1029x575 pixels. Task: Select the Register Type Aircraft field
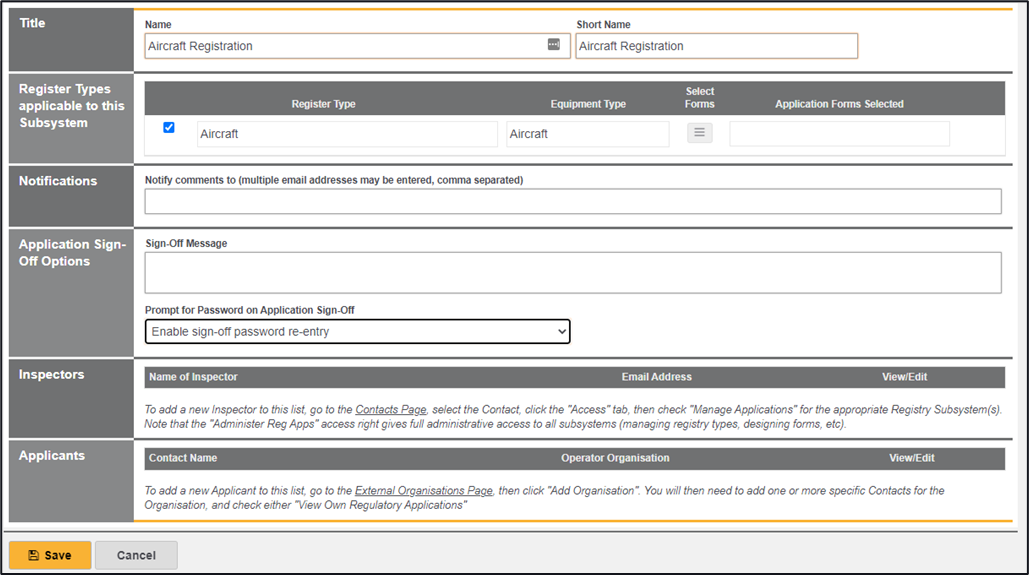pyautogui.click(x=346, y=134)
